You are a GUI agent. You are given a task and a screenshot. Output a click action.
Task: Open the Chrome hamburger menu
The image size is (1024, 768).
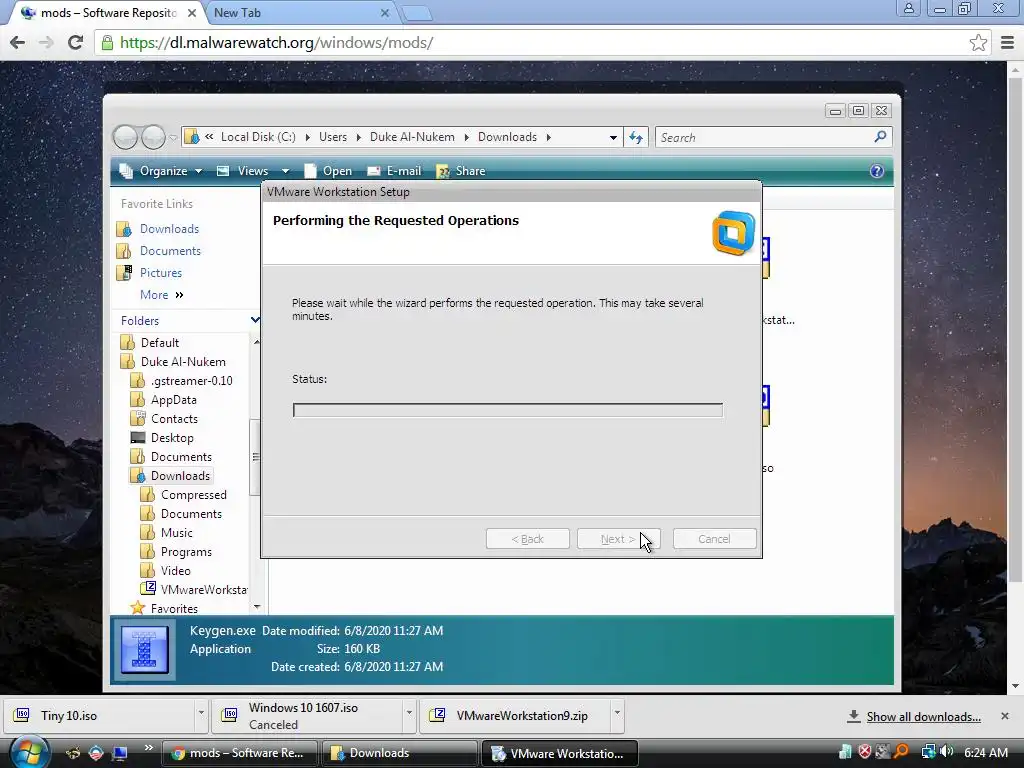[x=1007, y=43]
